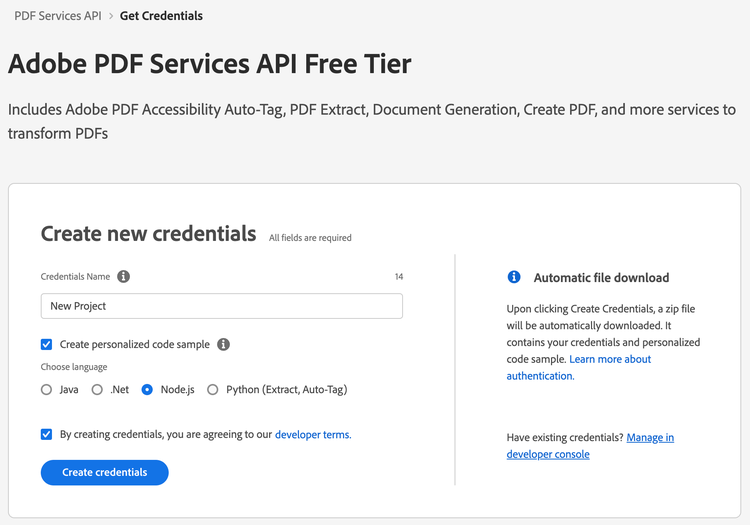Open PDF Services API breadcrumb link
The image size is (750, 525).
[58, 16]
